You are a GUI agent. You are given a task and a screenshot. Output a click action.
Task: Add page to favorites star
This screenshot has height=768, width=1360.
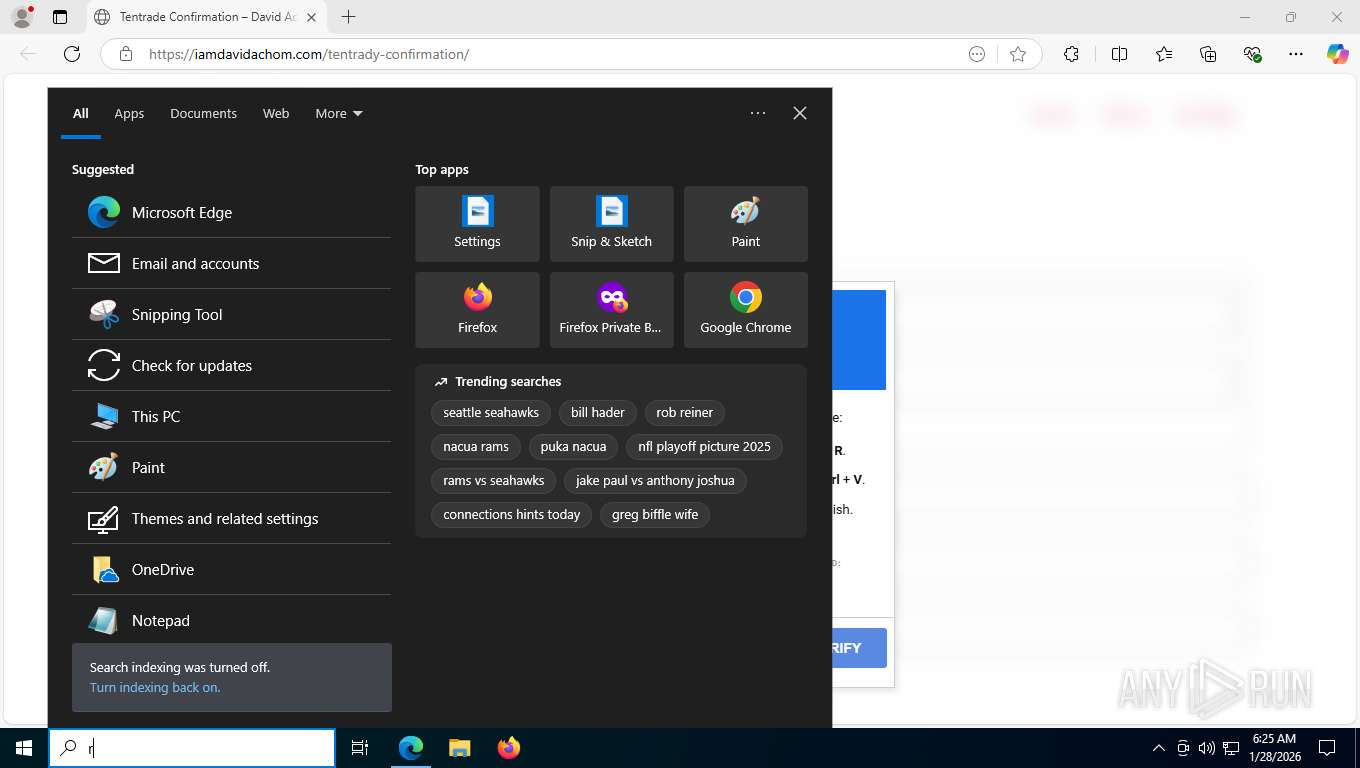(x=1018, y=54)
